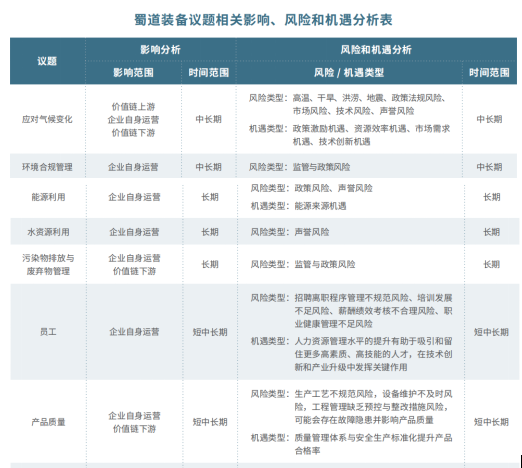Select 影响分析 "短中长期" in 产品质量 row
The width and height of the screenshot is (522, 468).
(x=210, y=422)
